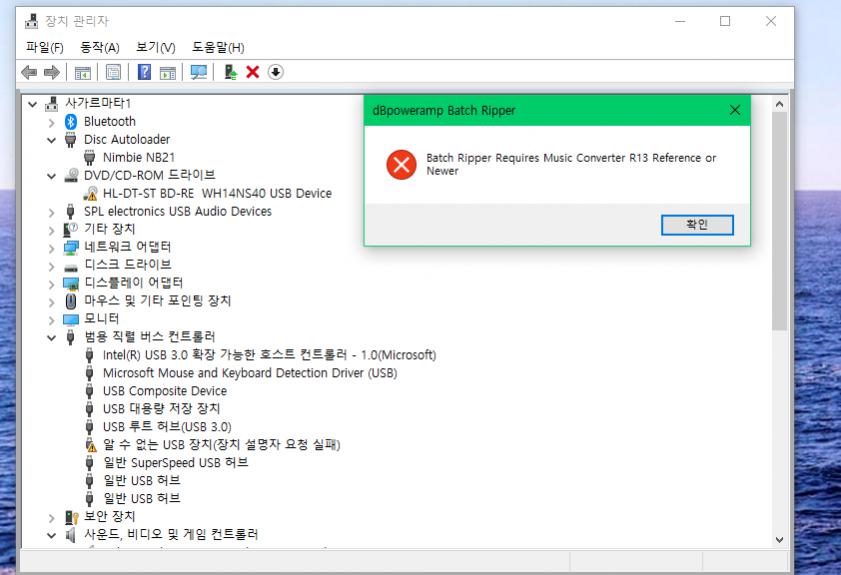Select the Nimbie NB21 device
Screen dimensions: 841x575
pyautogui.click(x=125, y=157)
